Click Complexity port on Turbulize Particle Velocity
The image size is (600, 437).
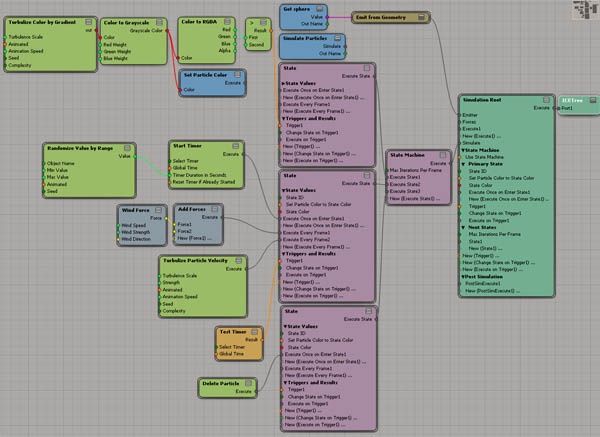[160, 311]
